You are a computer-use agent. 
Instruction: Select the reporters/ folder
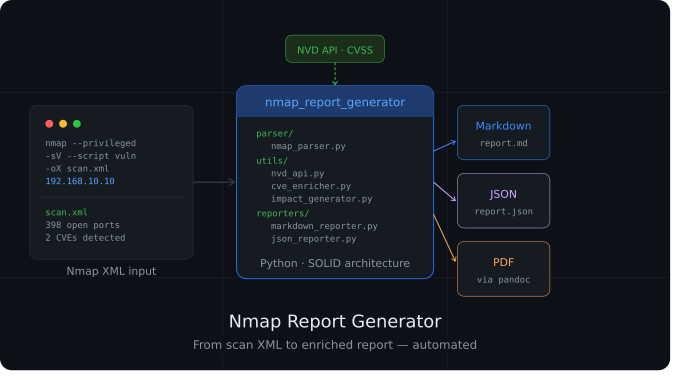point(283,213)
